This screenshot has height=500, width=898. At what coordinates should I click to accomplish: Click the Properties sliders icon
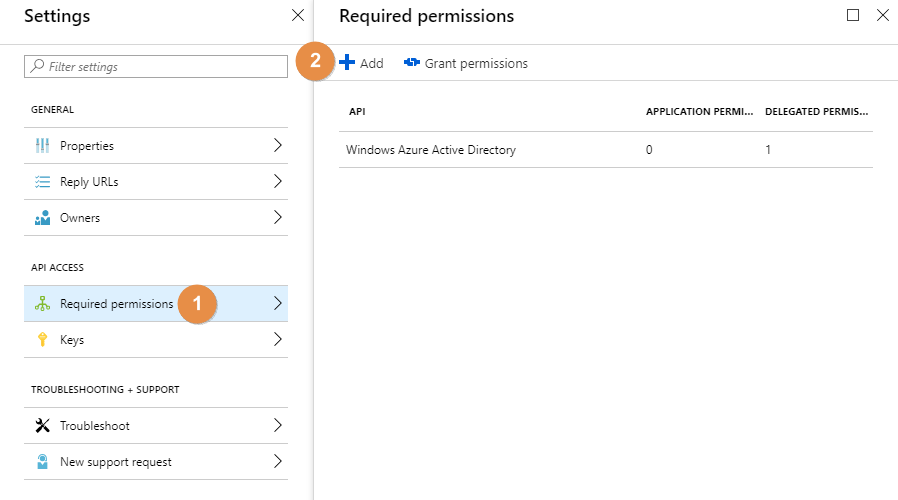[x=42, y=146]
